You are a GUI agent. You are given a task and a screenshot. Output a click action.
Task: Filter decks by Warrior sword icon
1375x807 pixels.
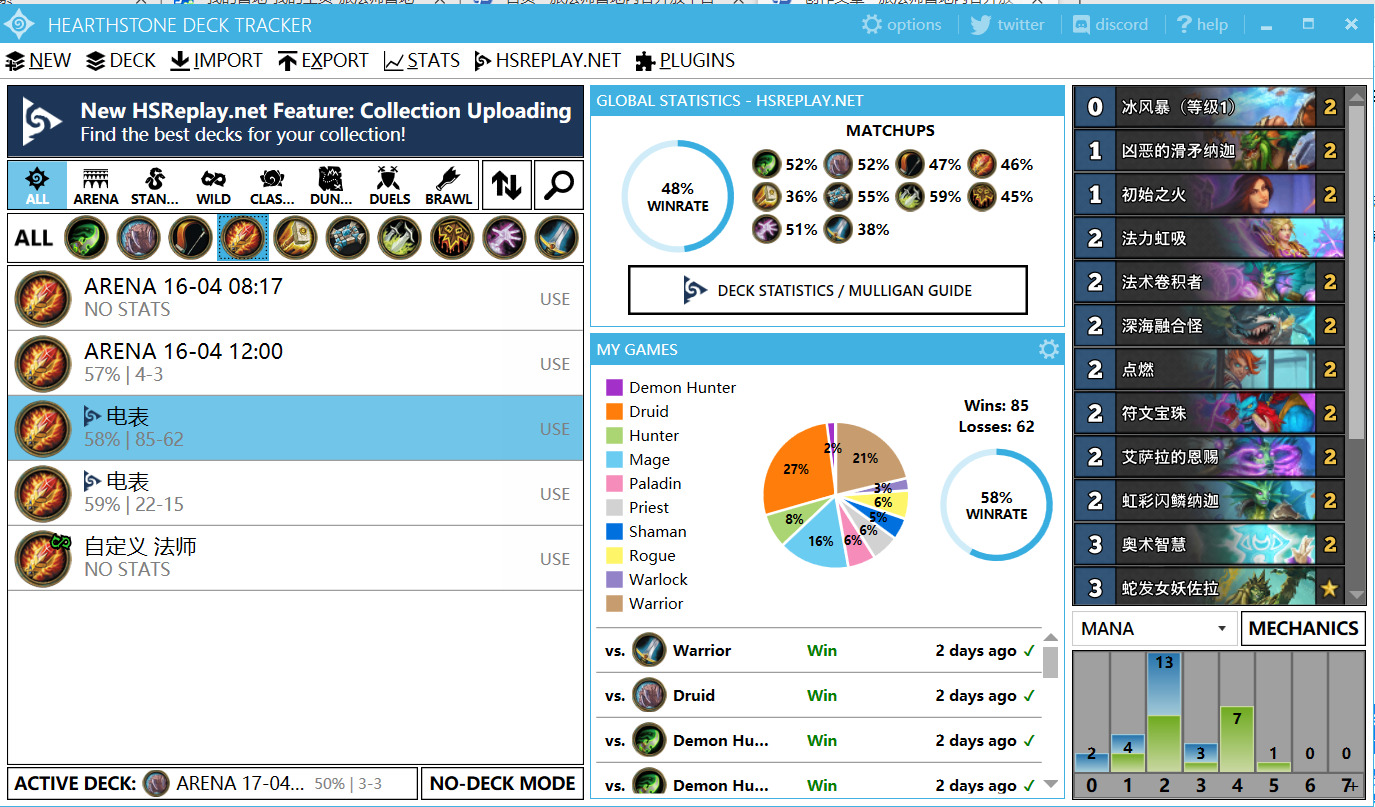click(x=556, y=238)
